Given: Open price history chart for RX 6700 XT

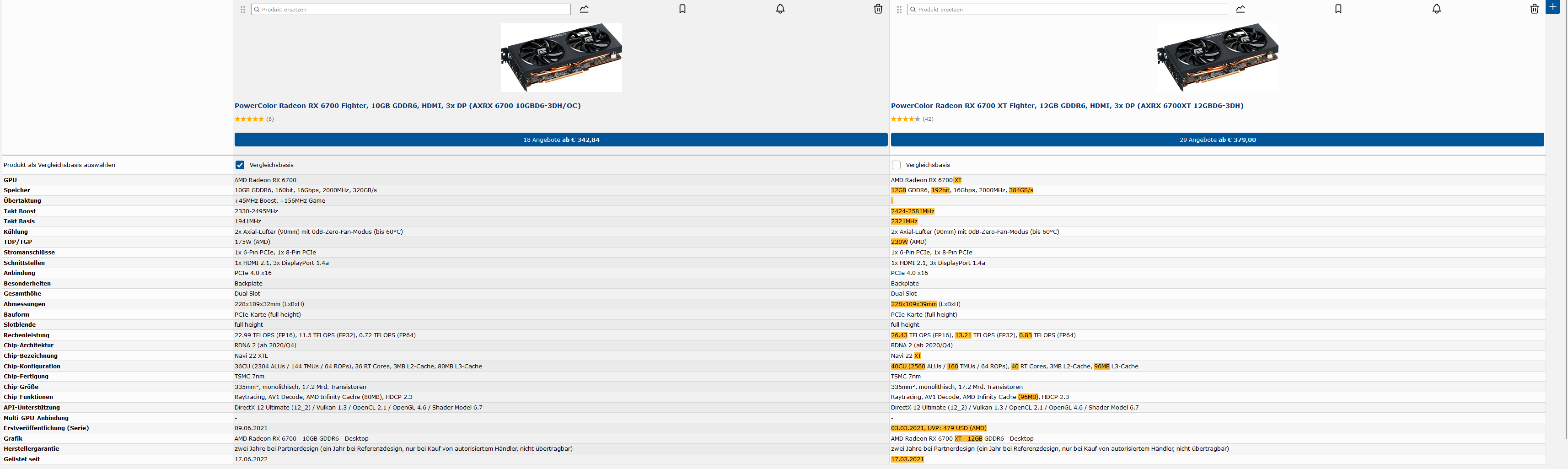Looking at the screenshot, I should click(1240, 9).
